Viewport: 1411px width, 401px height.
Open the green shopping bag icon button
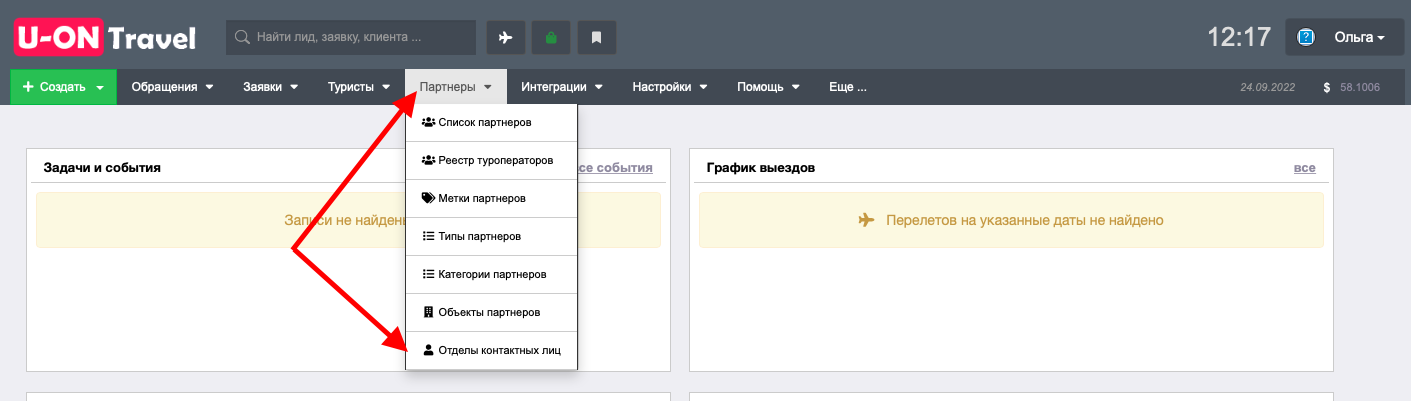point(551,38)
